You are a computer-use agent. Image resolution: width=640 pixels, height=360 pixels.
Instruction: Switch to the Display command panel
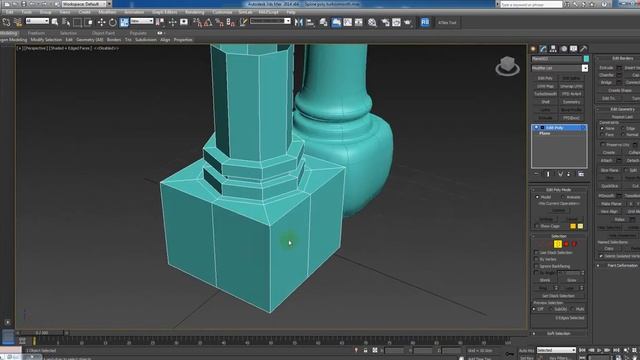(573, 49)
